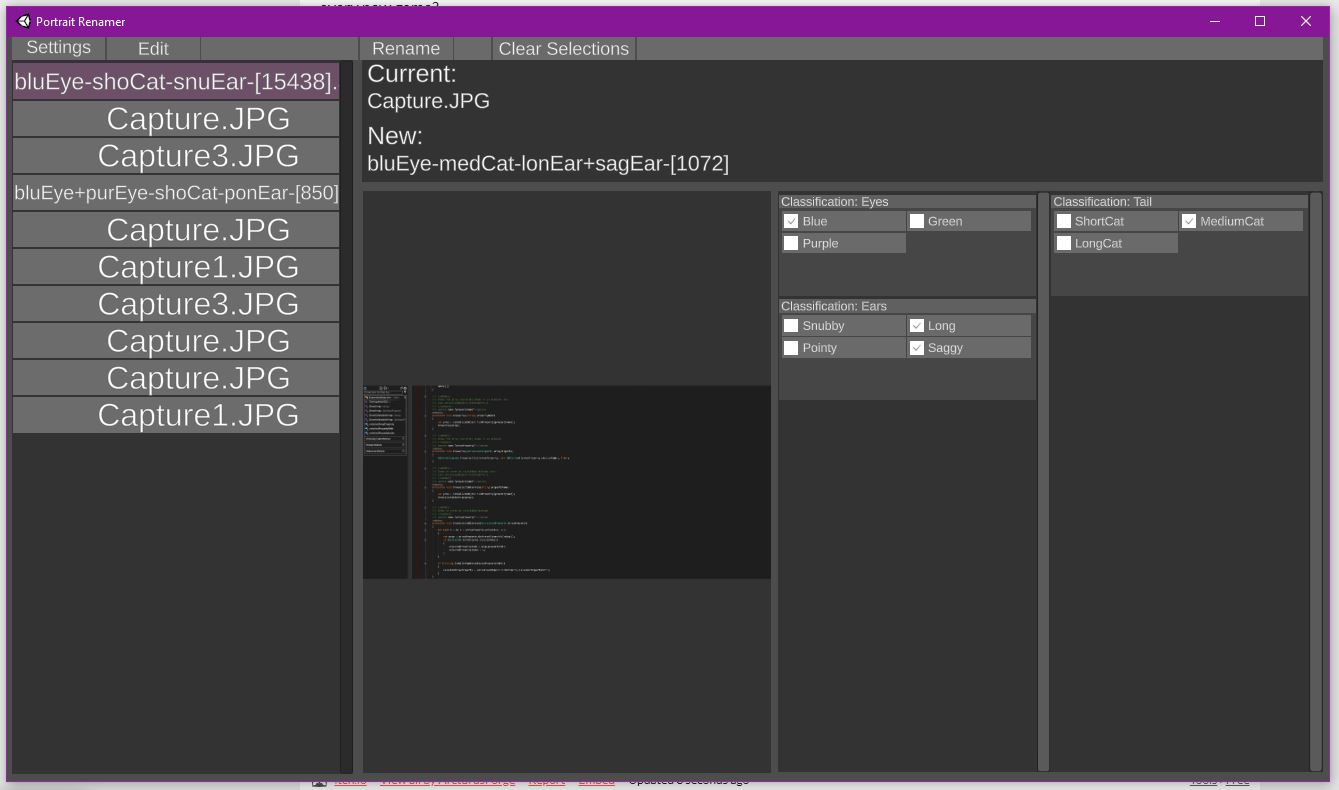Open the Settings menu
Screen dimensions: 1339x790
point(58,47)
